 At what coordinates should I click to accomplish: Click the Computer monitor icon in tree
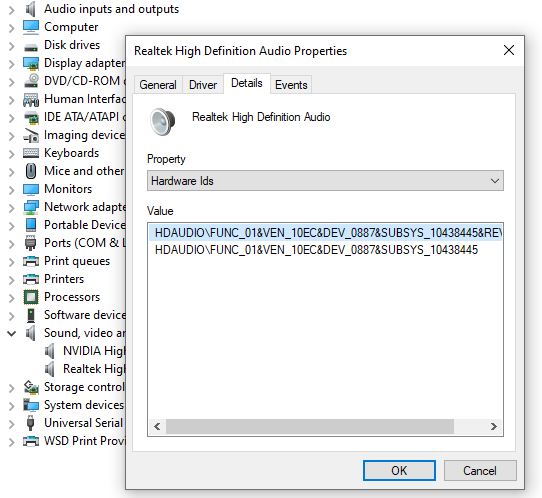pyautogui.click(x=31, y=27)
